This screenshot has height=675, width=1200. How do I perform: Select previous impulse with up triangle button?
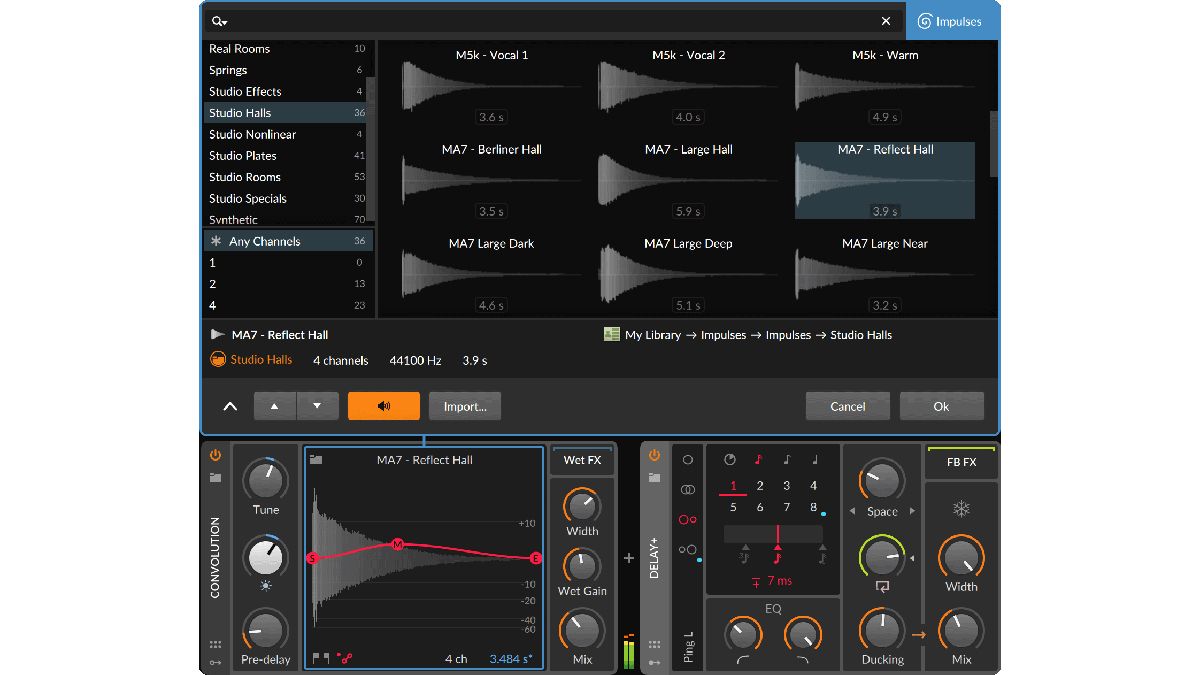[x=275, y=406]
